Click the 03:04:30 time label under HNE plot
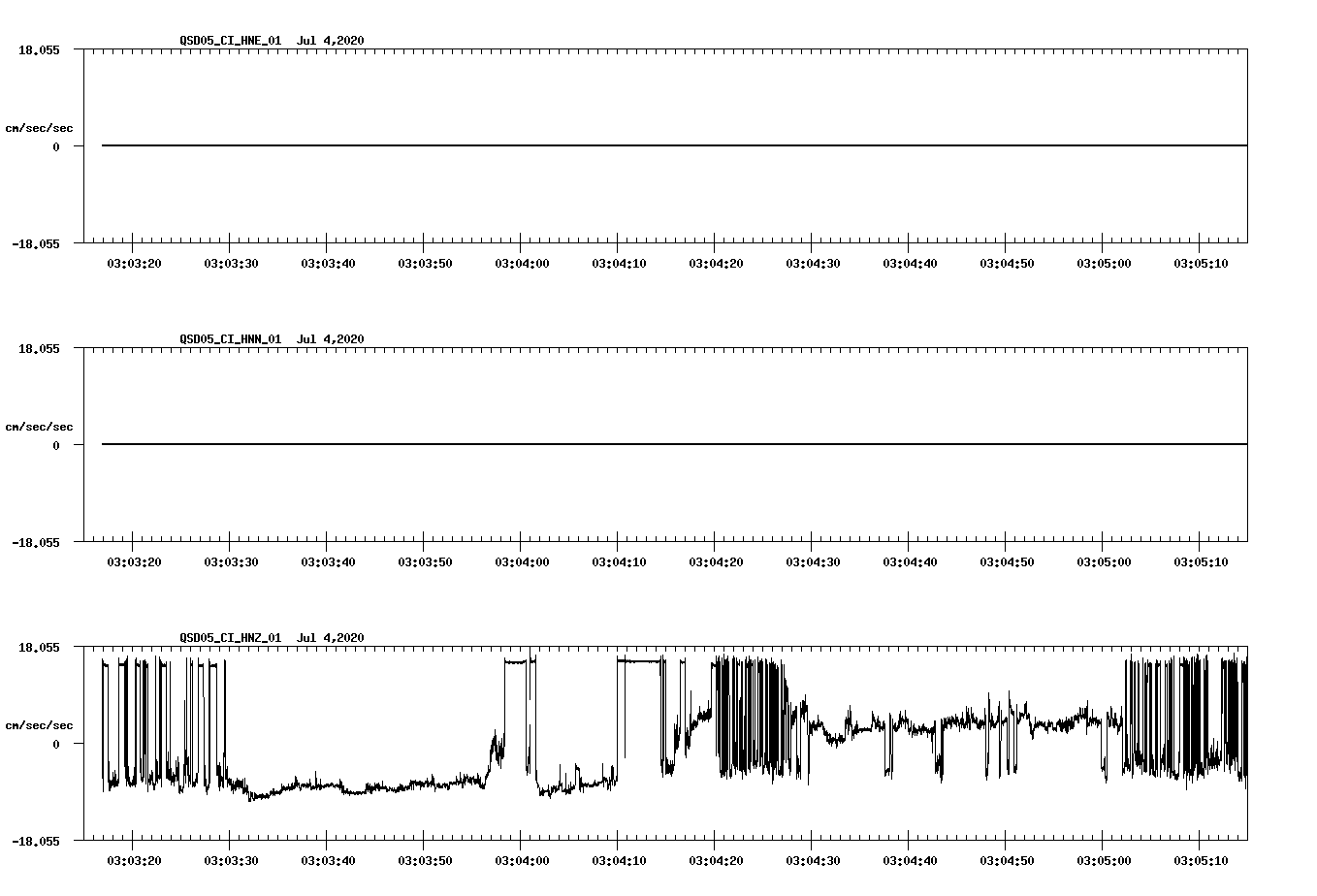 pos(813,263)
